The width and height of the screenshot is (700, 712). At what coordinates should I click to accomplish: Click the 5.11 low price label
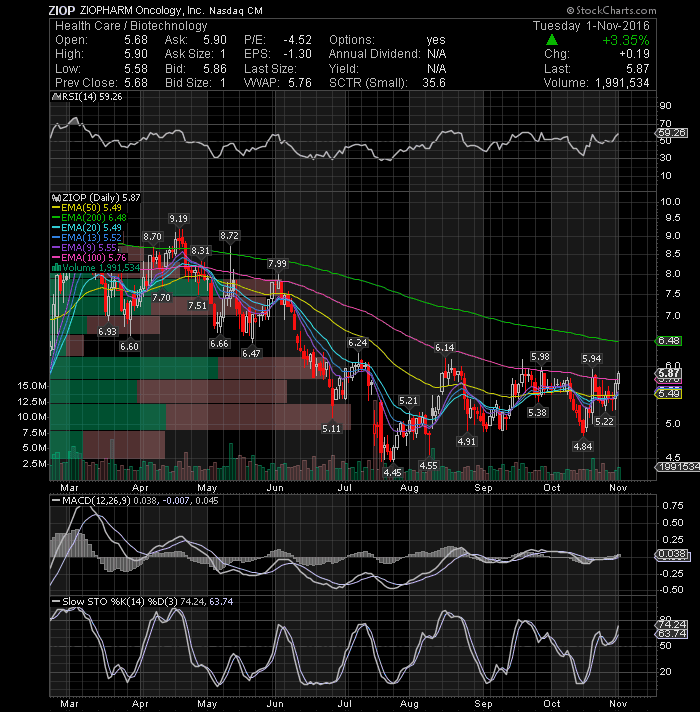tap(331, 429)
